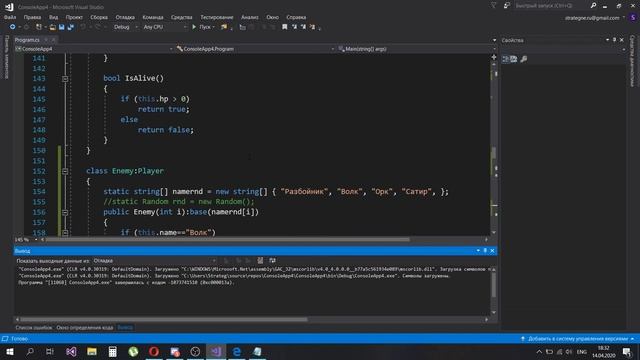Open the Справка menu
The image size is (640, 360).
[x=296, y=17]
